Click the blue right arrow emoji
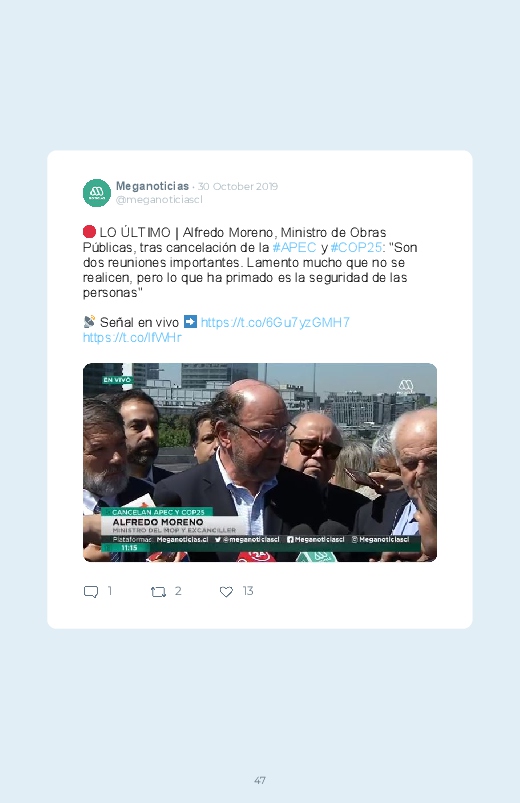Viewport: 520px width, 803px height. [190, 322]
